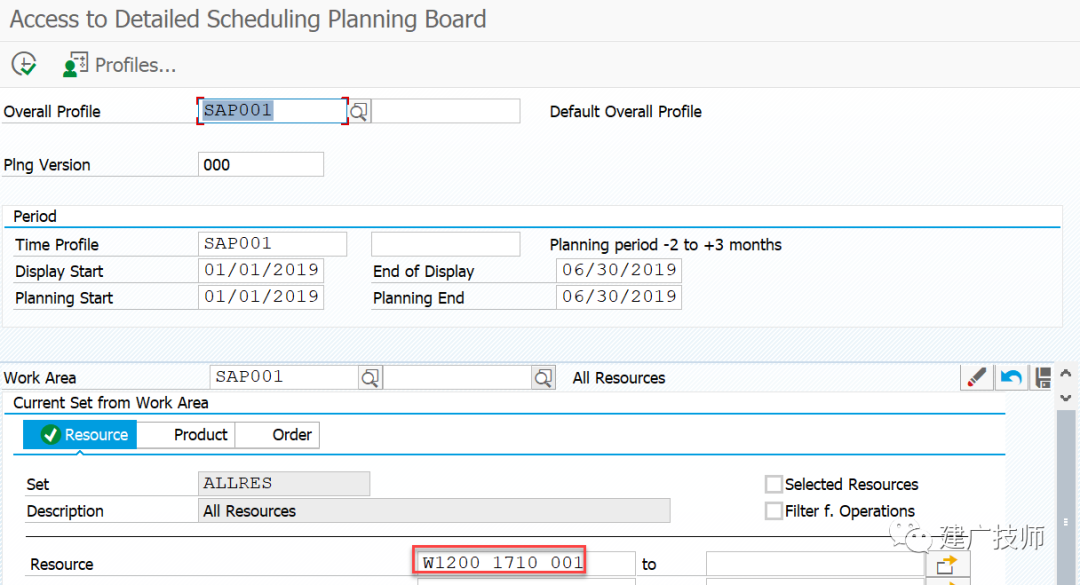Click the 'All Resources' work area label
1080x585 pixels.
619,378
